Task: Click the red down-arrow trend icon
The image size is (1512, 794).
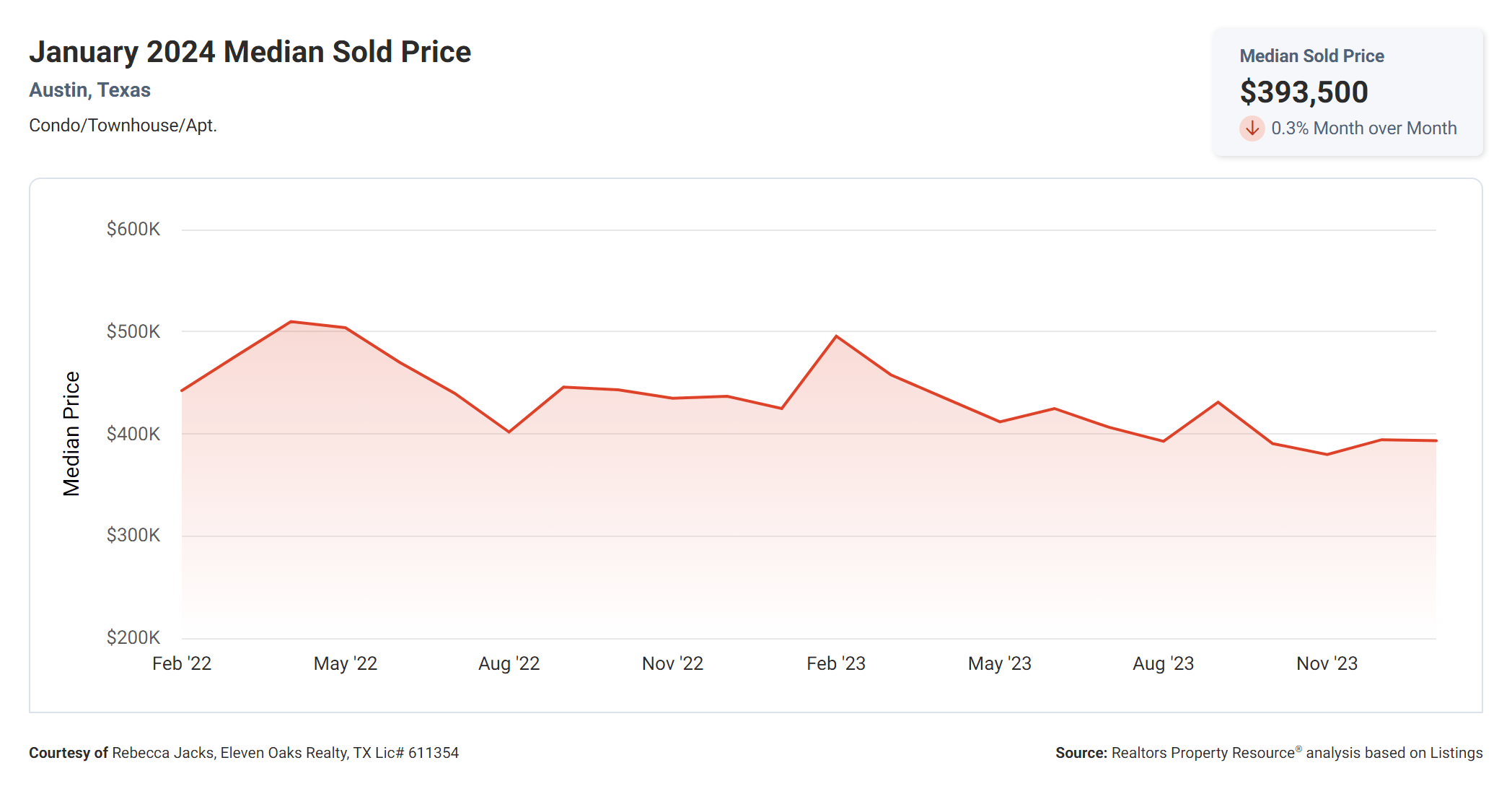Action: click(x=1252, y=128)
